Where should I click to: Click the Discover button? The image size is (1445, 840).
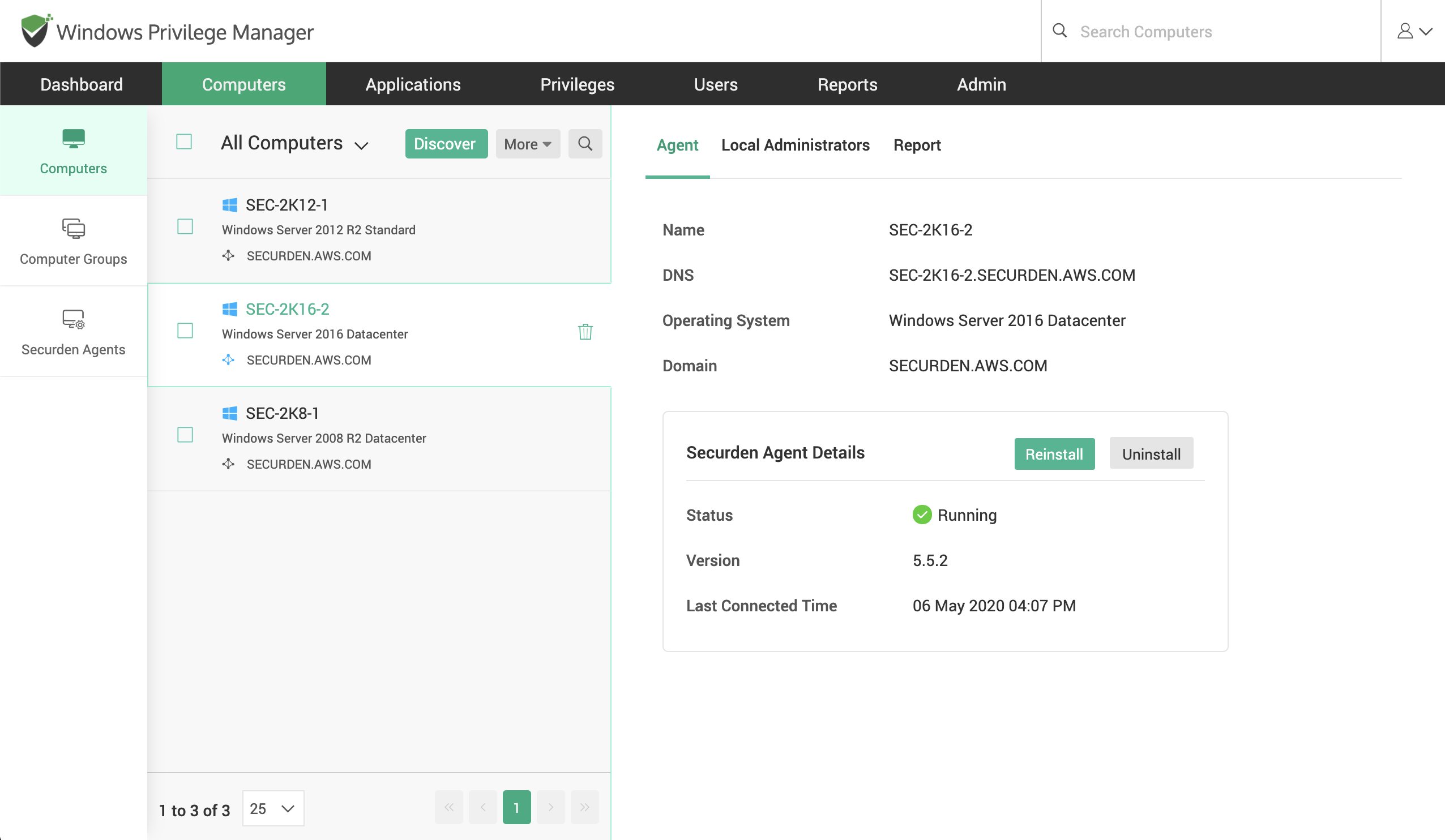tap(446, 144)
